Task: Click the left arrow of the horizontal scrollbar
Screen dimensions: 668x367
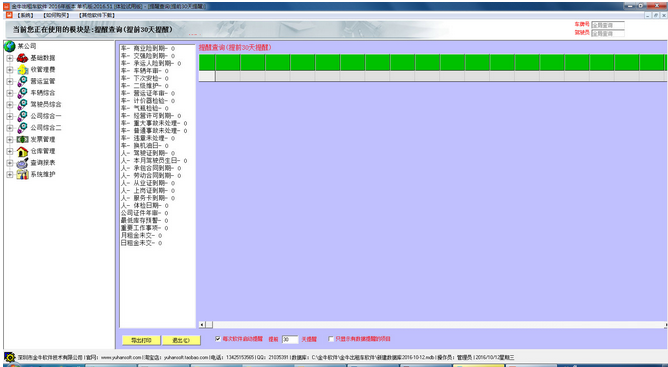Action: point(202,325)
